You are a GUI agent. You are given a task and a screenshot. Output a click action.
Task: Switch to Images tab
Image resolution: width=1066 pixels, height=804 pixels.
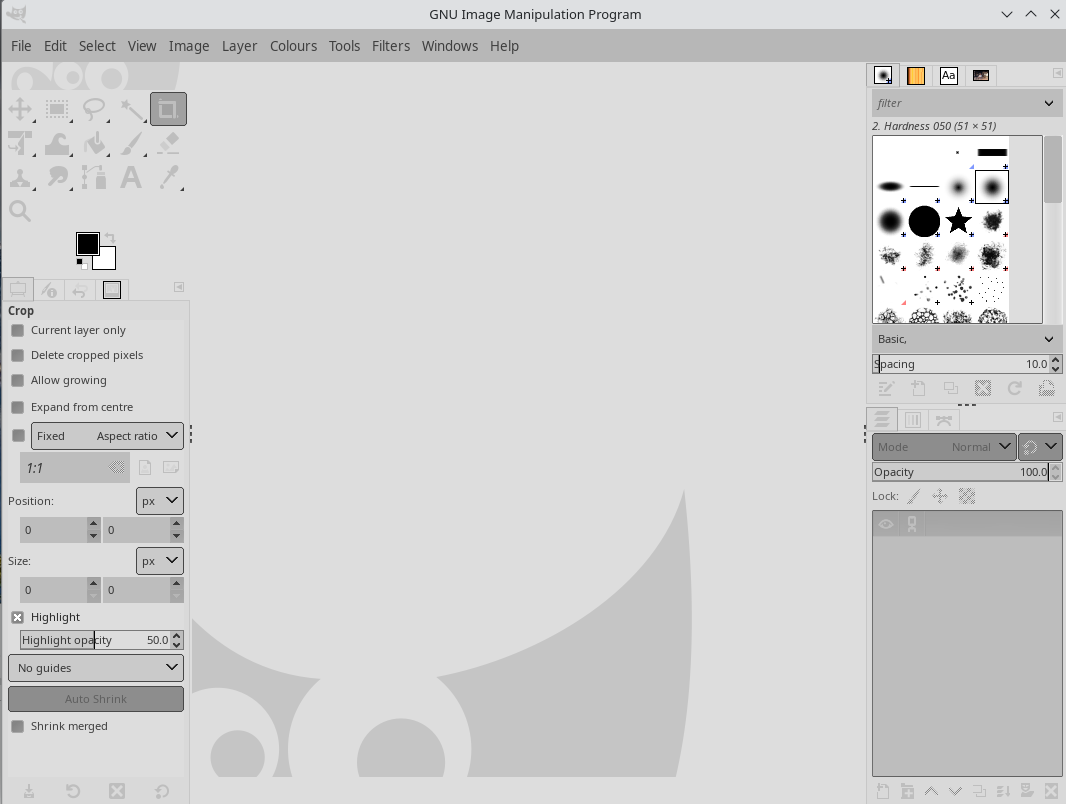point(111,290)
